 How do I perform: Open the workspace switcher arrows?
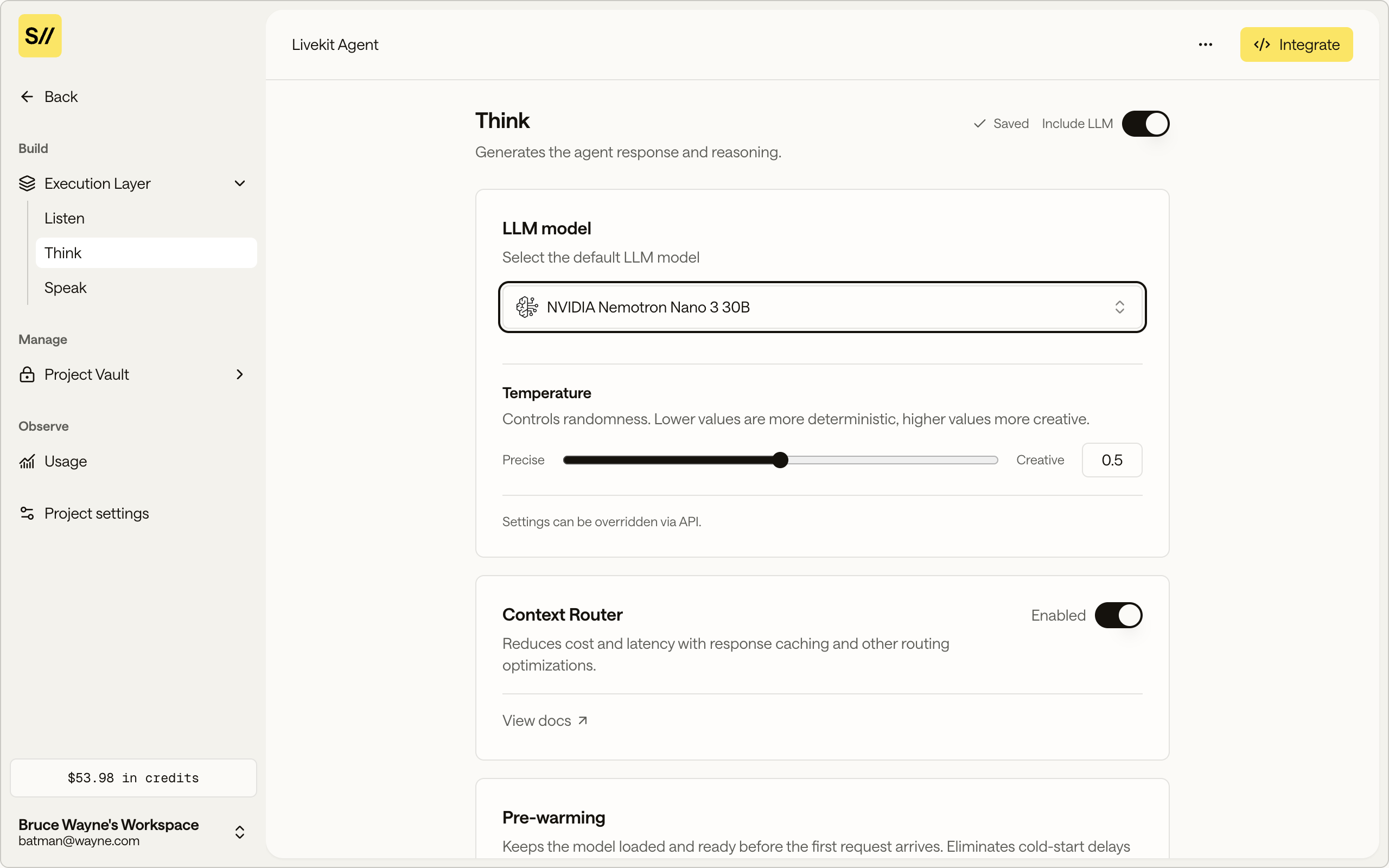coord(240,832)
